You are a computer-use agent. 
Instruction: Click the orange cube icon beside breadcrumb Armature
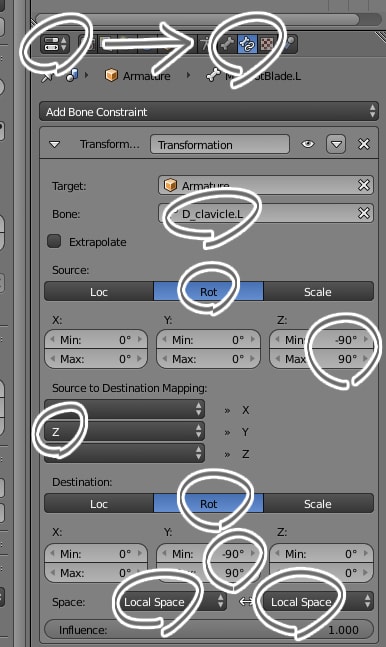[111, 76]
